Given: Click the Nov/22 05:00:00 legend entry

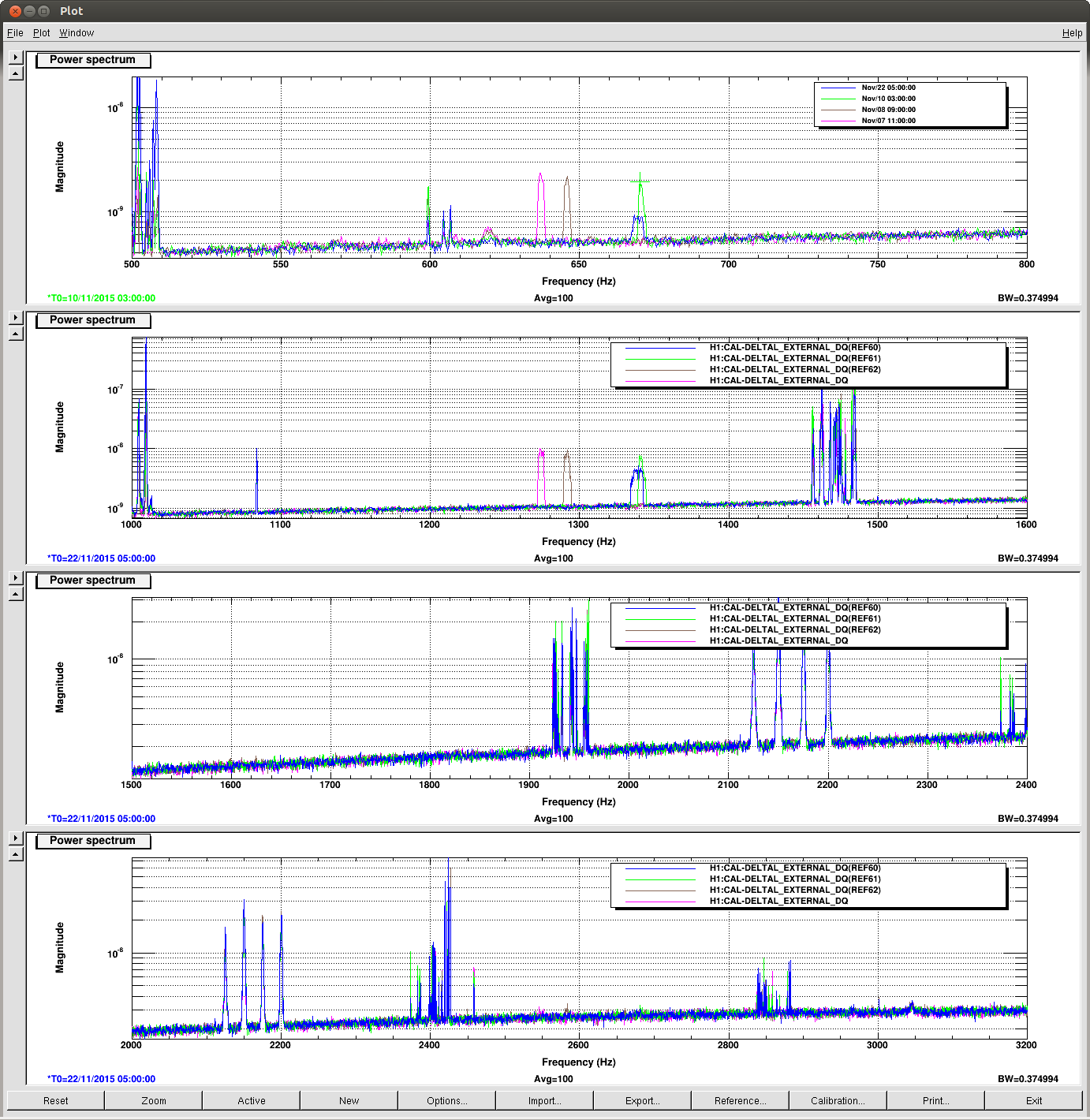Looking at the screenshot, I should pyautogui.click(x=888, y=88).
